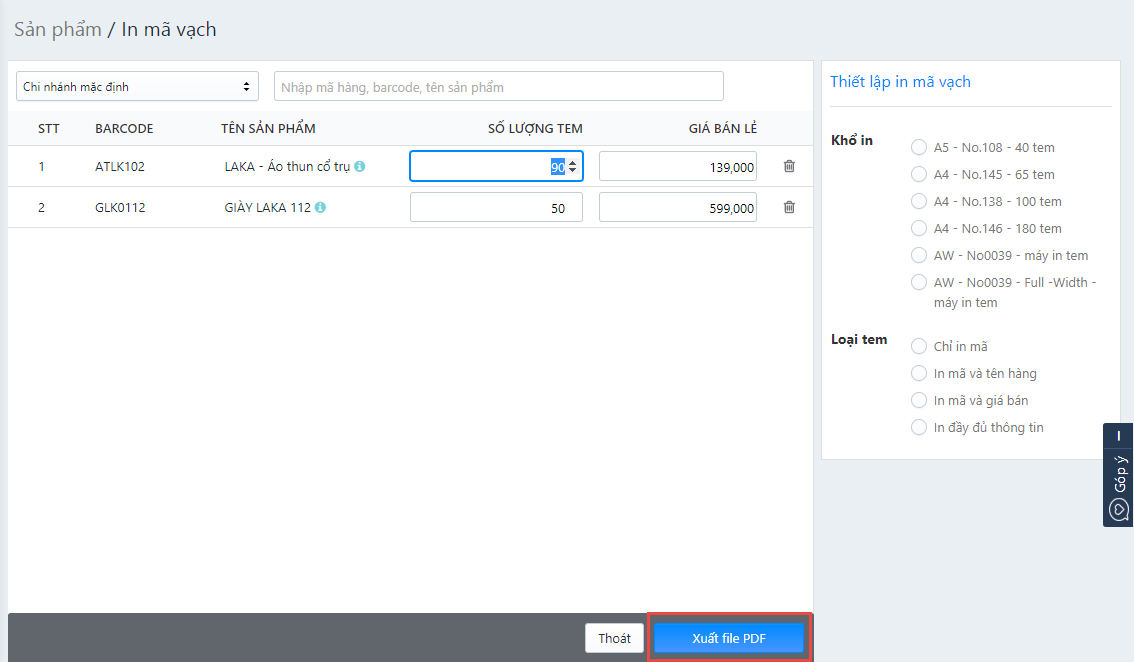Screen dimensions: 1134x662
Task: Delete the ATLK102 product row
Action: pyautogui.click(x=789, y=166)
